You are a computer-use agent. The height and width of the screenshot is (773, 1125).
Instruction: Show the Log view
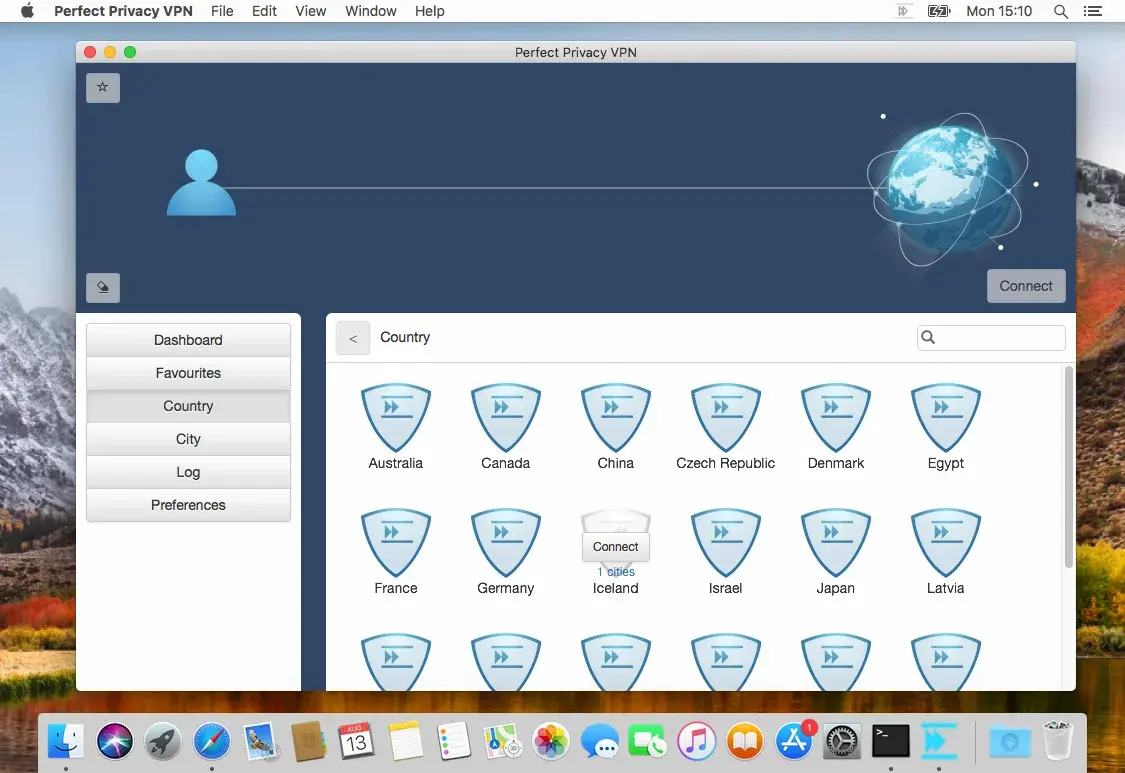click(188, 472)
